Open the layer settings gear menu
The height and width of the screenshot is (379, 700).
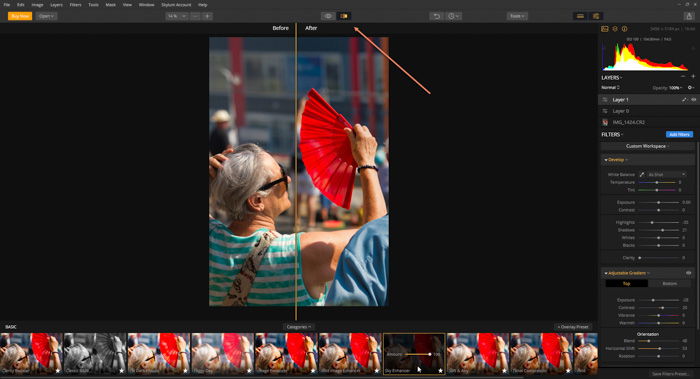691,88
